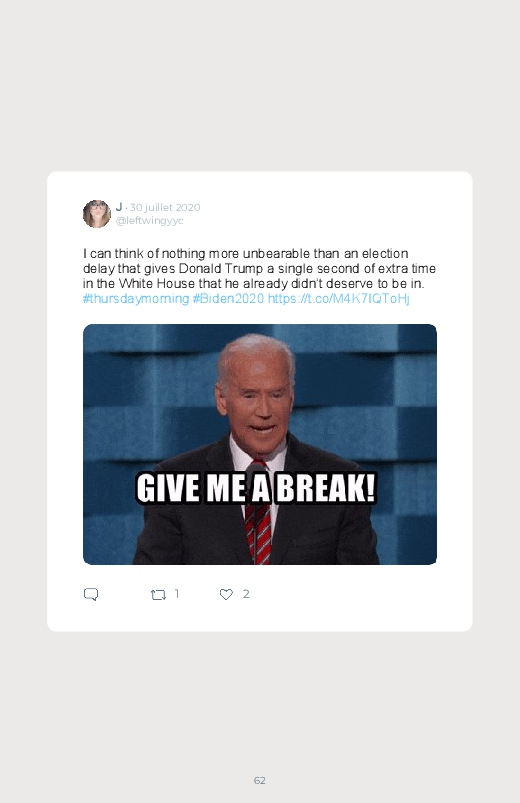
Task: Select the page number 62
Action: click(x=260, y=780)
